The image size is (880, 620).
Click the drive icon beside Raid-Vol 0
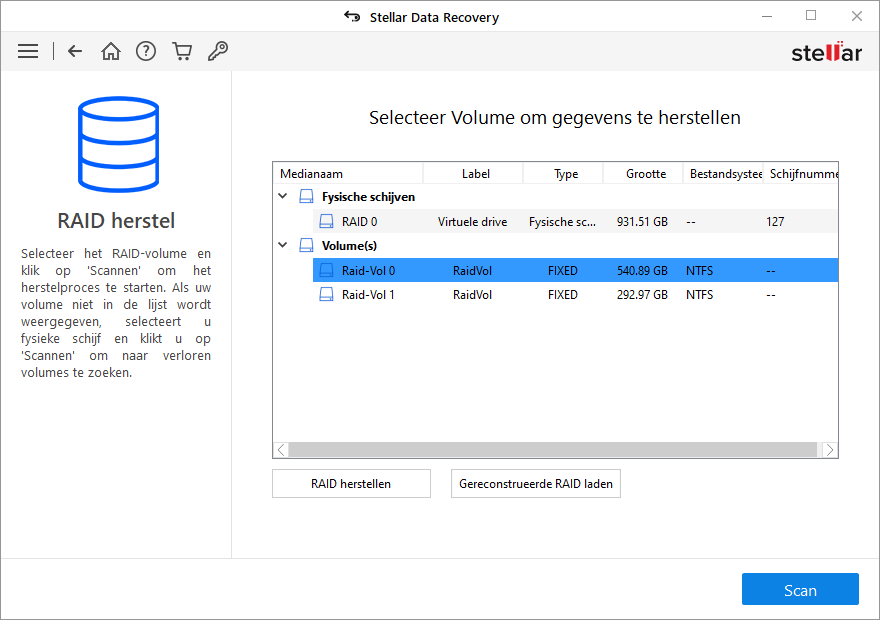(x=326, y=270)
